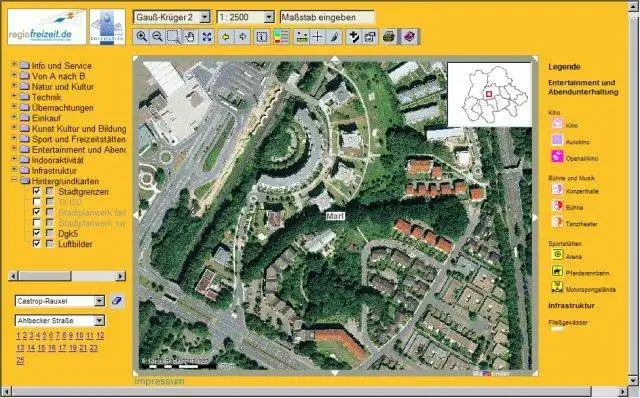Select the Übernachtungen tree item
Screen dimensions: 640x398
(62, 108)
